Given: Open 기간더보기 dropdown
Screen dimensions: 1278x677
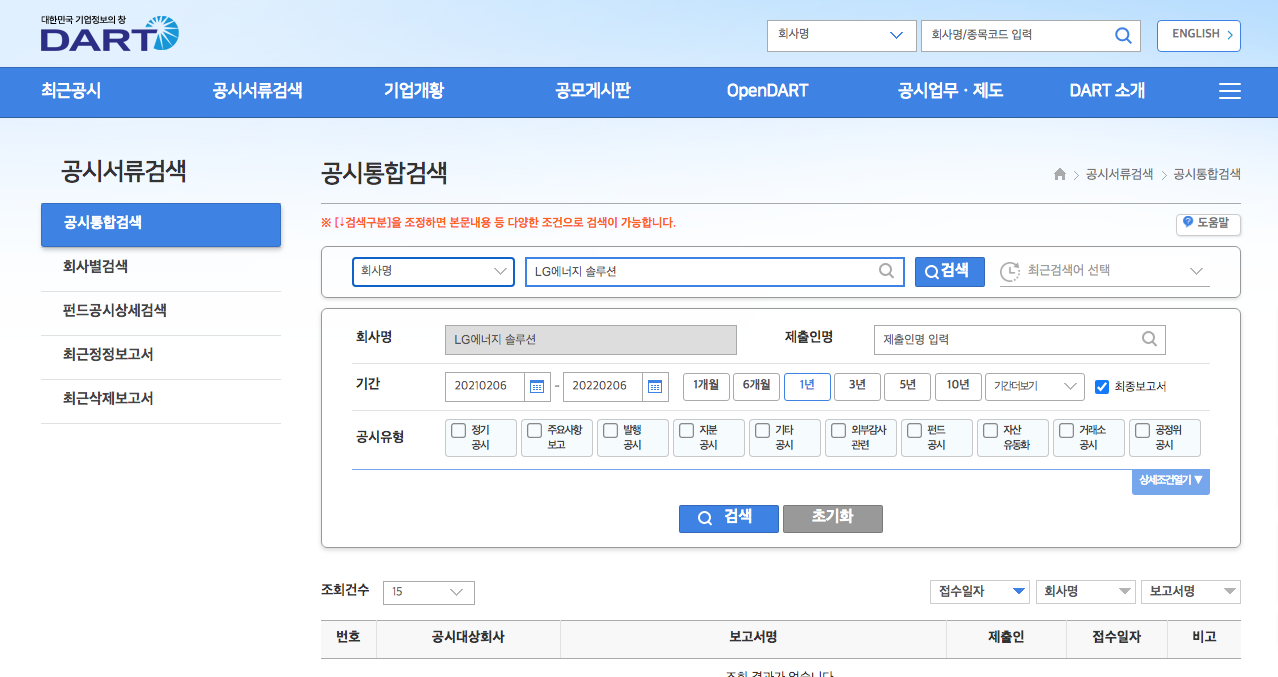Looking at the screenshot, I should coord(1035,386).
